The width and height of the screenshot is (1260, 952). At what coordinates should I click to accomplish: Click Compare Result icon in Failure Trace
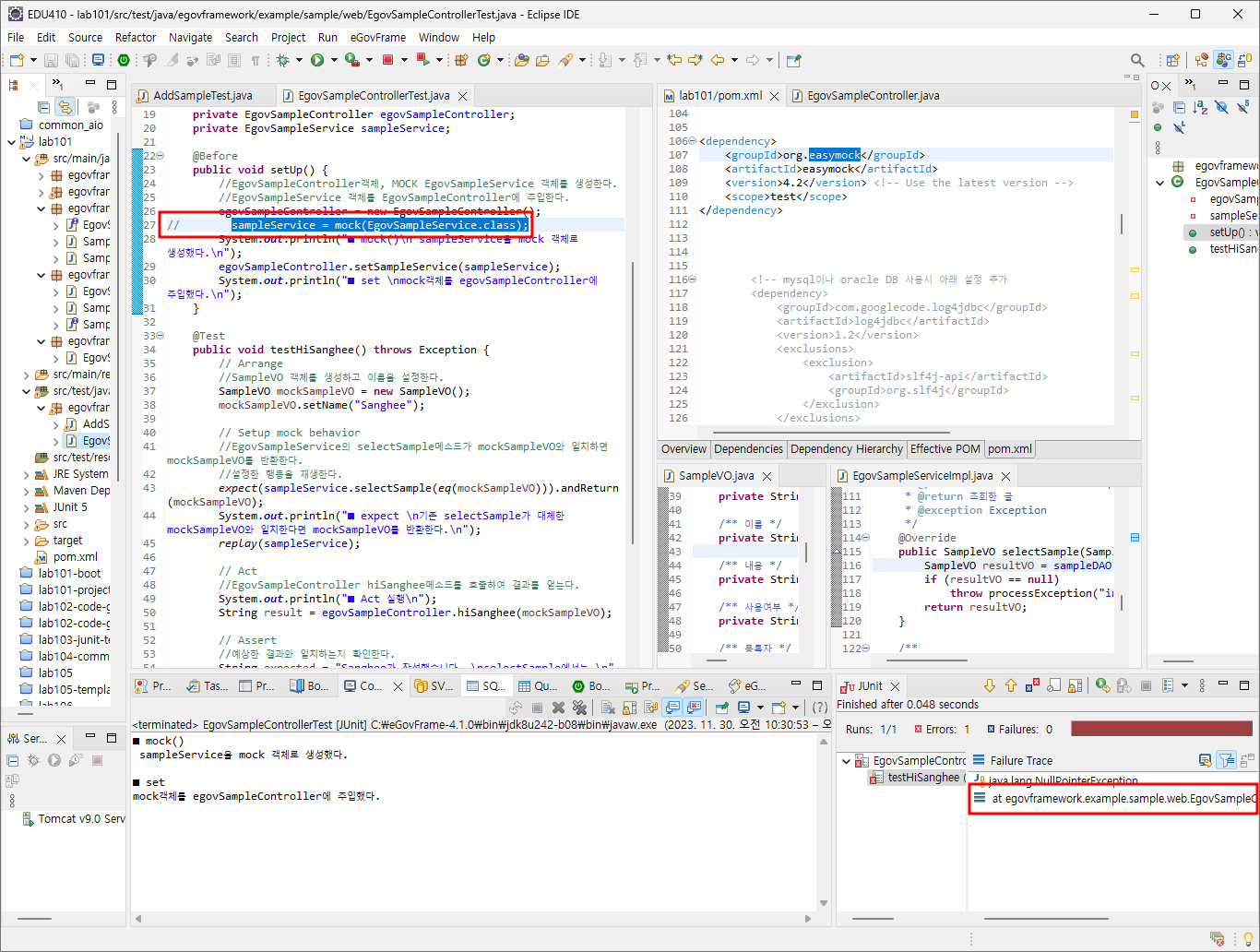click(x=1247, y=760)
